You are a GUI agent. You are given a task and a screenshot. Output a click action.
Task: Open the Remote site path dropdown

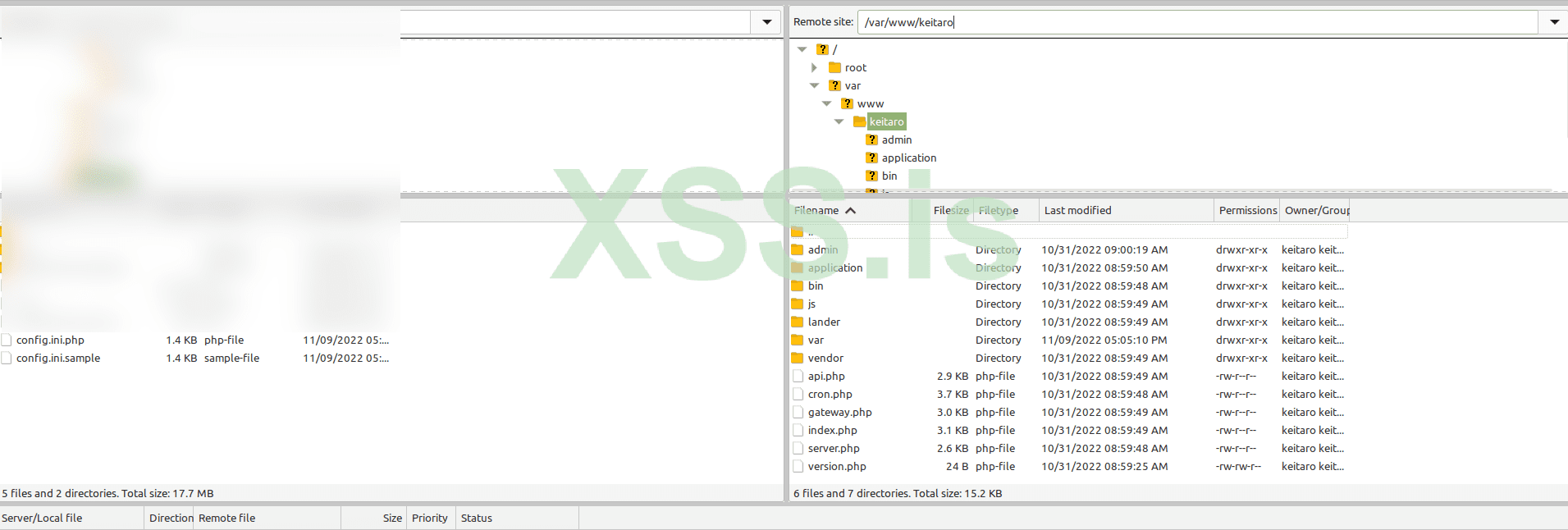[x=1554, y=22]
